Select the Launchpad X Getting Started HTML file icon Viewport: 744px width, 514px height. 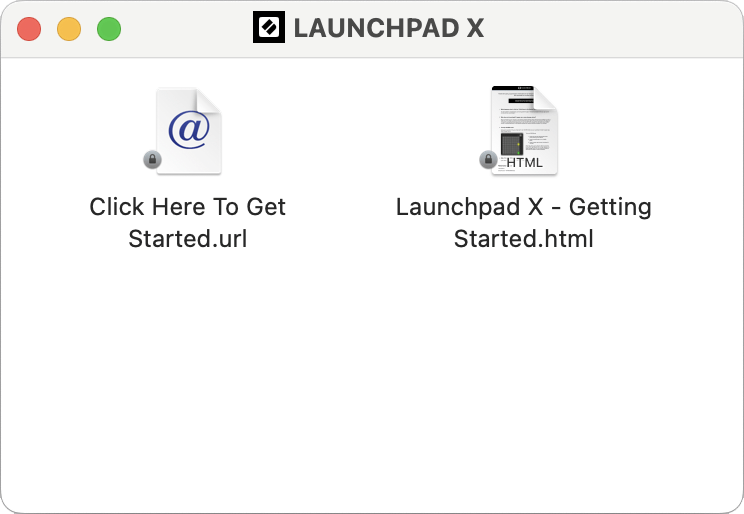point(523,131)
